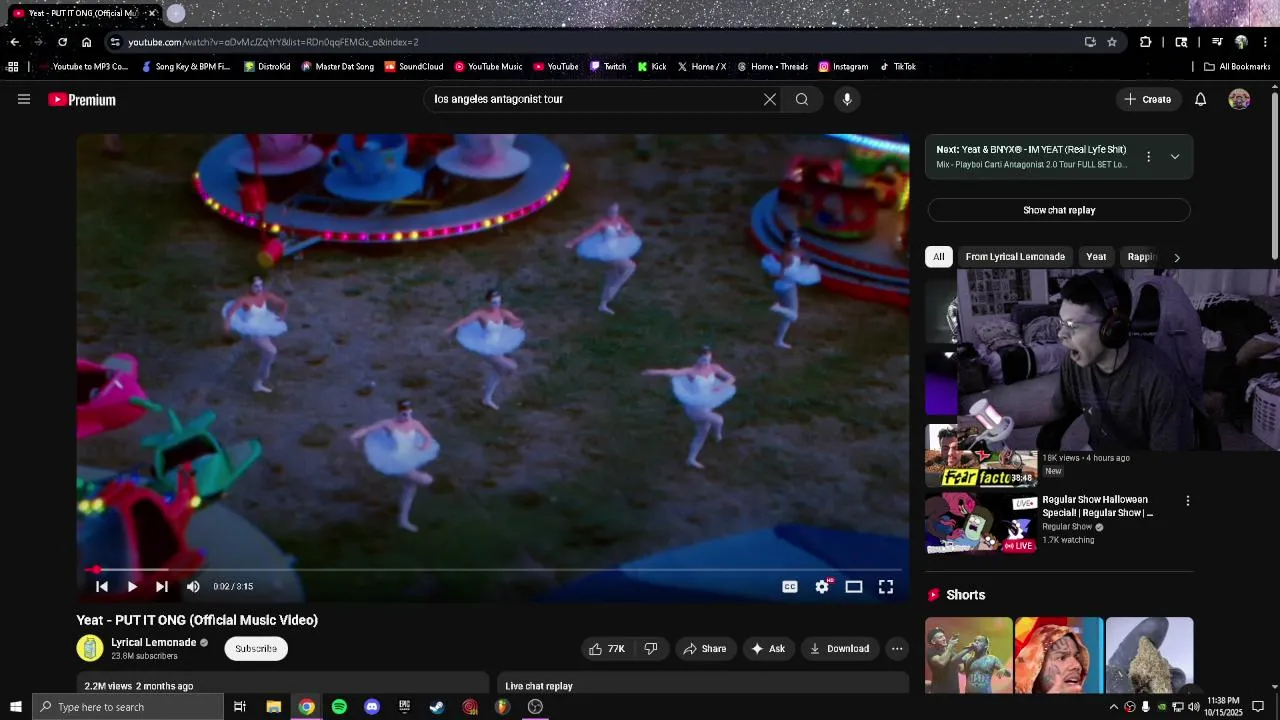This screenshot has width=1280, height=720.
Task: Go back in browser history
Action: [14, 42]
